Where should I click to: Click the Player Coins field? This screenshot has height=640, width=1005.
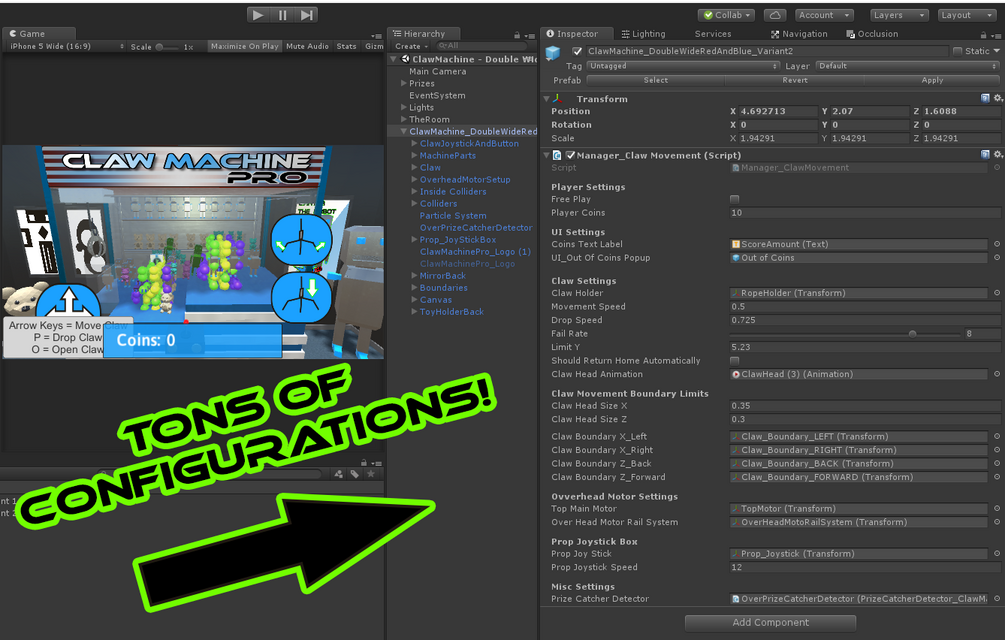[x=865, y=213]
